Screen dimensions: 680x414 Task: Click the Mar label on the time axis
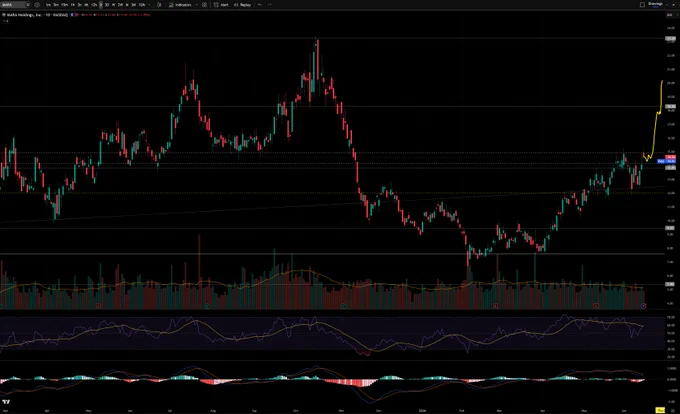pyautogui.click(x=499, y=411)
